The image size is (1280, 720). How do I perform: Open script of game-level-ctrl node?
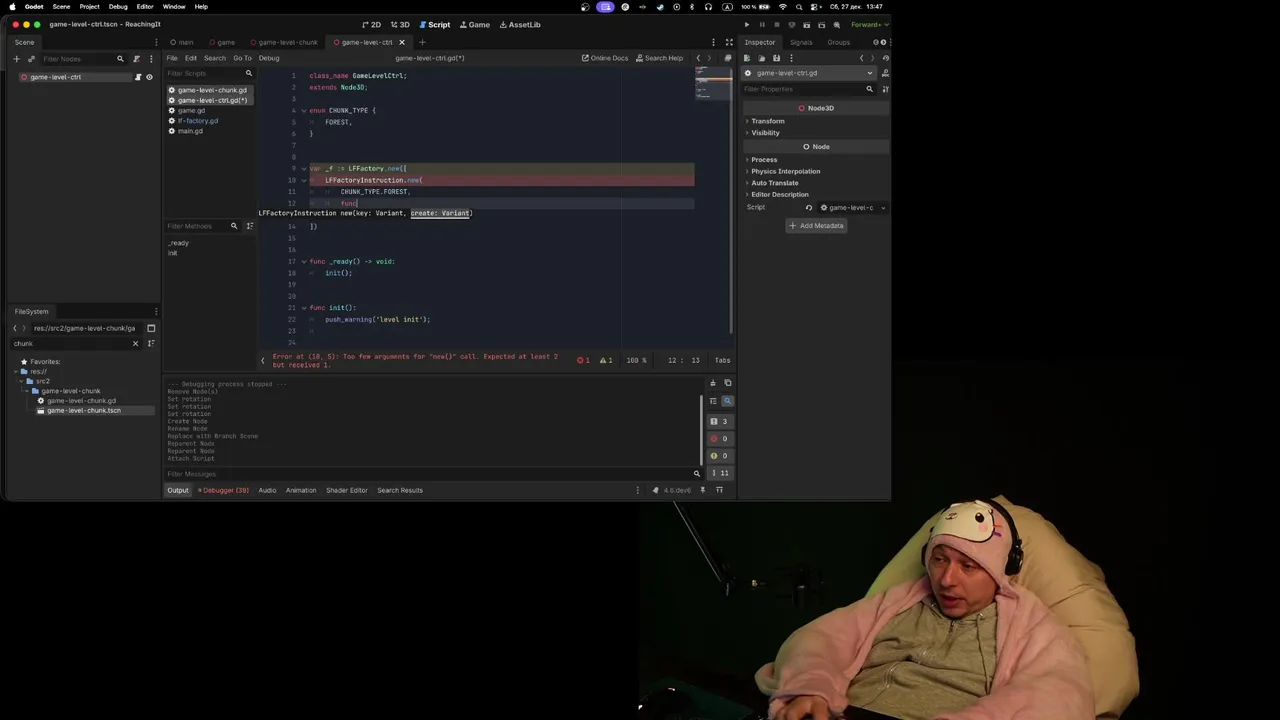point(138,77)
